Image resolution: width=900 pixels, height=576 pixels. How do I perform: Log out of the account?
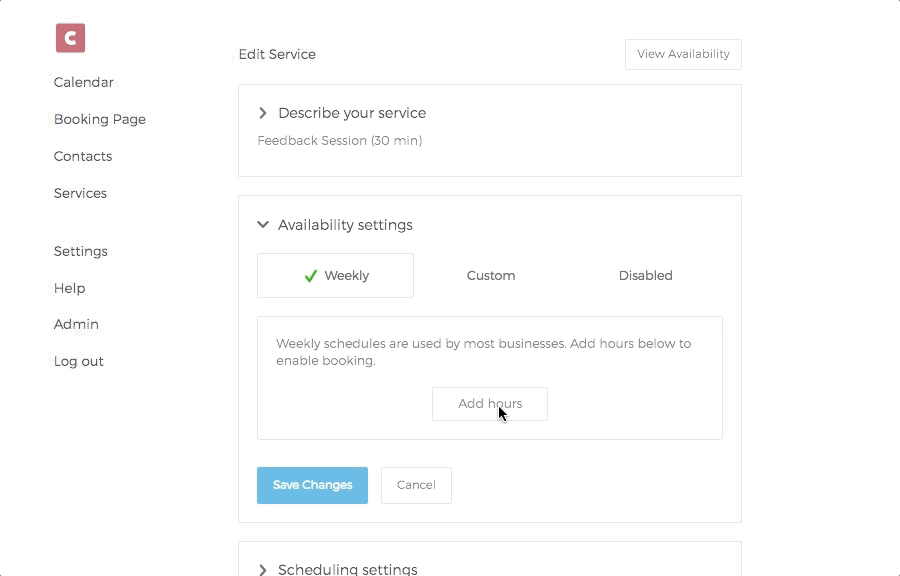point(79,361)
